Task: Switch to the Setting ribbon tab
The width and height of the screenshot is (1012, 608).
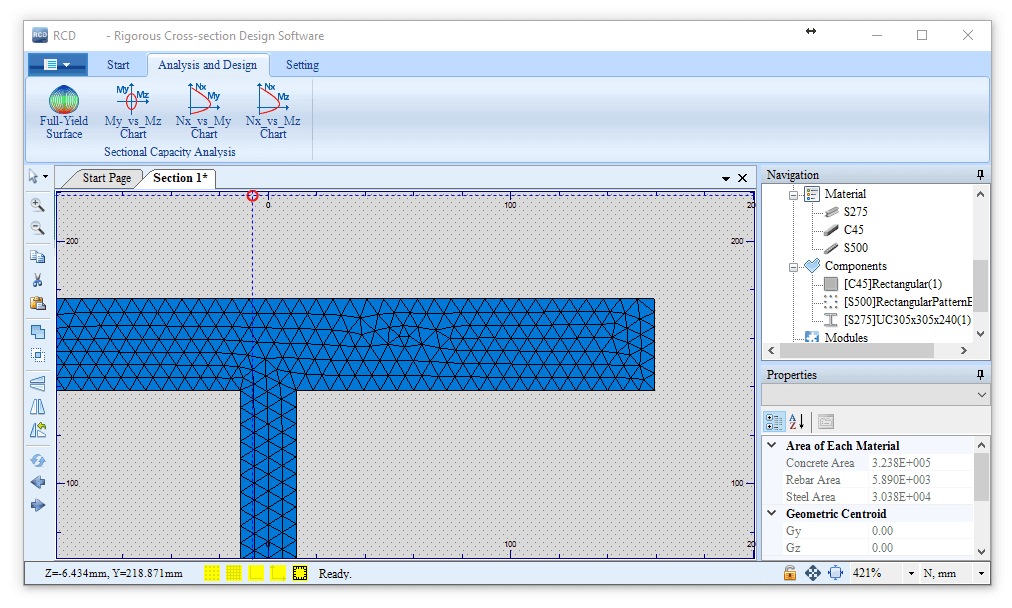Action: tap(302, 65)
